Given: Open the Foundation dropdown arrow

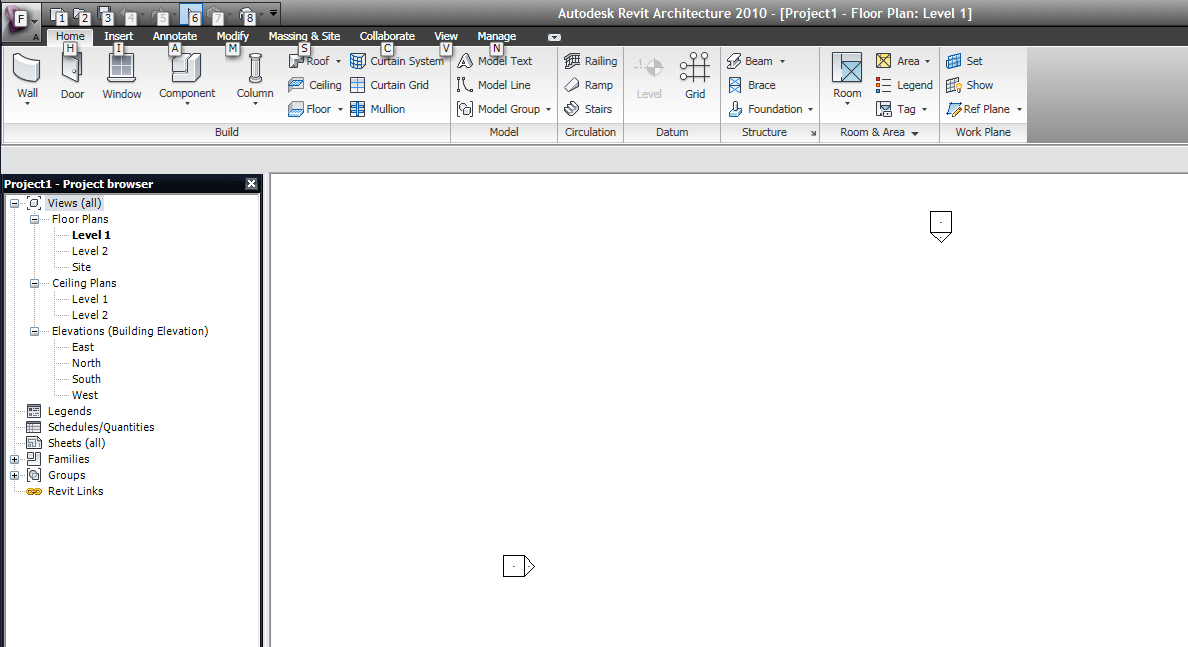Looking at the screenshot, I should coord(811,110).
